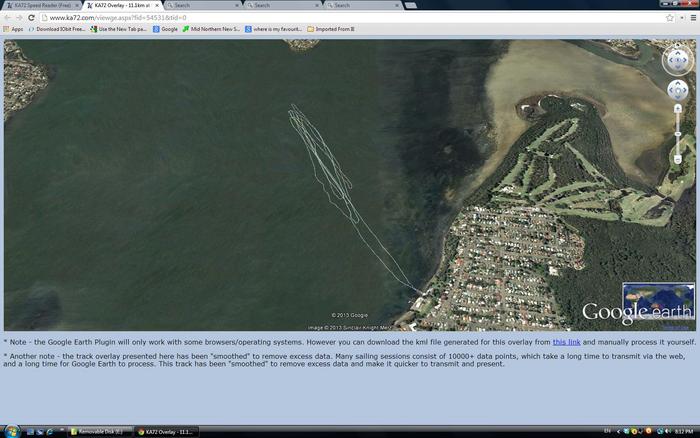700x438 pixels.
Task: Download the kml file via 'this link'
Action: 566,342
